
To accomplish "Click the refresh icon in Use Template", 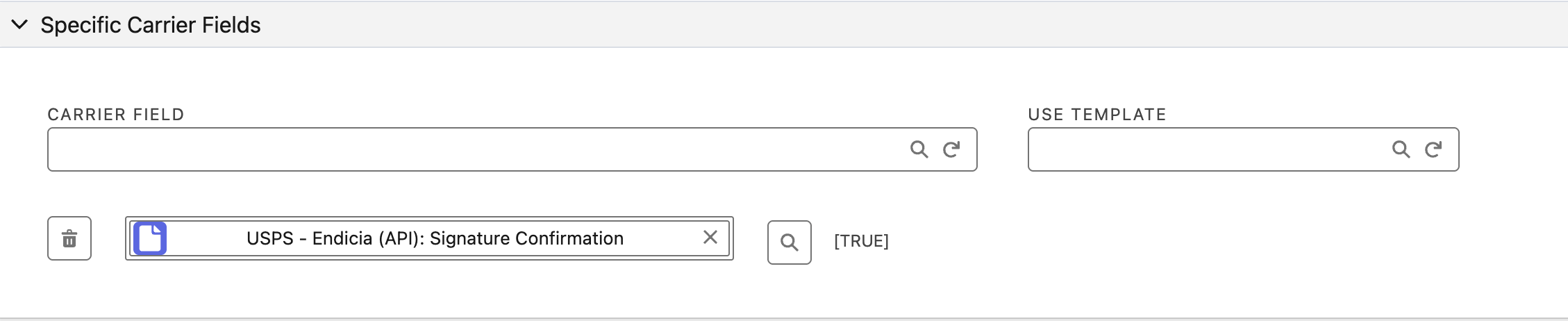I will (x=1433, y=149).
